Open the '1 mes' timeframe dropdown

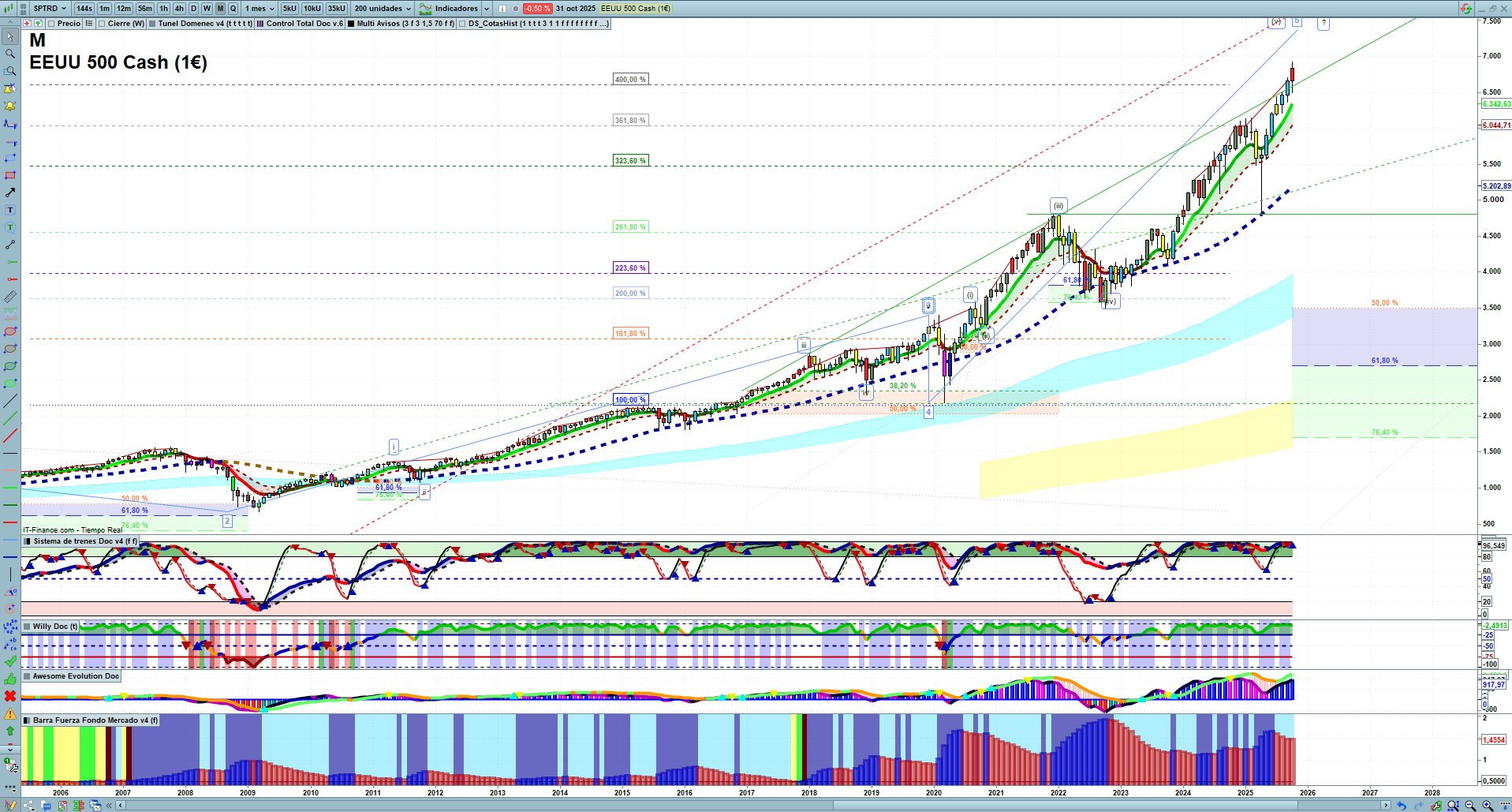pyautogui.click(x=259, y=9)
